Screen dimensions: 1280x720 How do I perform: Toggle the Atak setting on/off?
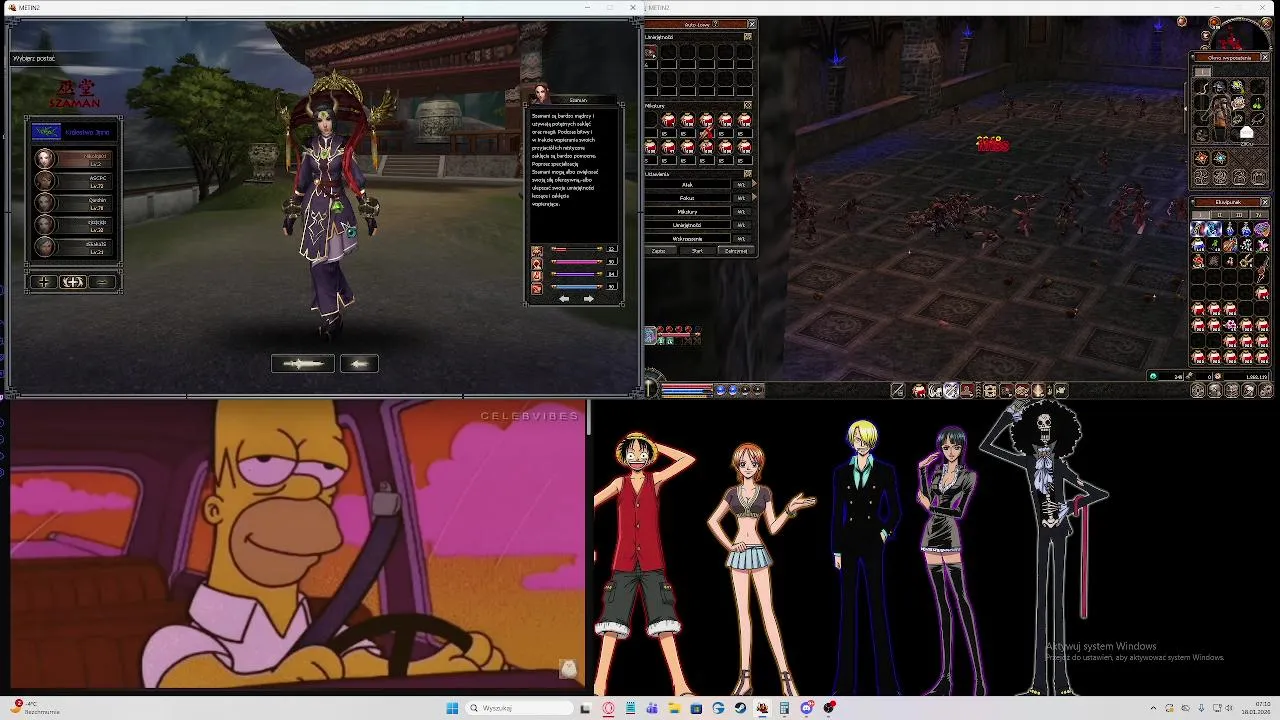741,184
